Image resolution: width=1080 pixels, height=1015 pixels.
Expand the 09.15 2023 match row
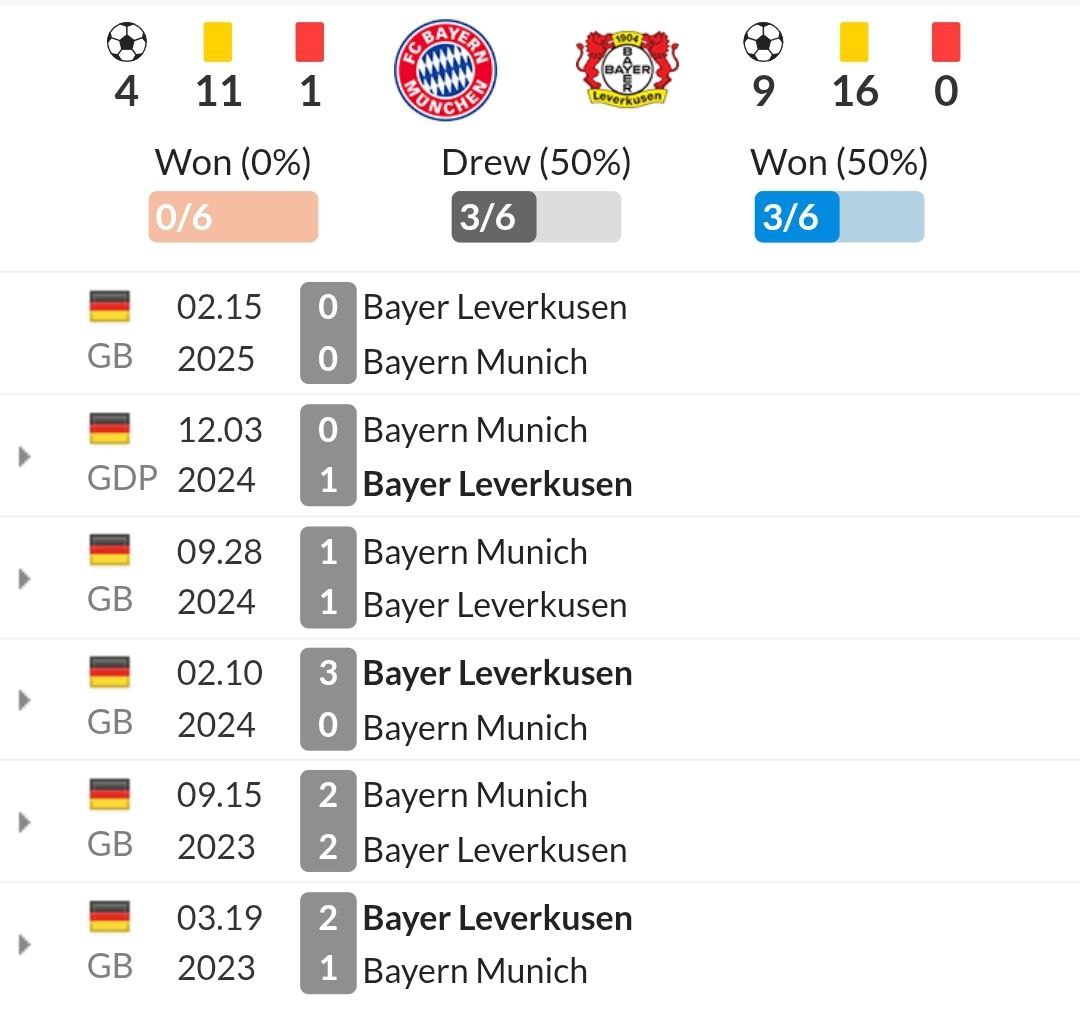(x=25, y=822)
